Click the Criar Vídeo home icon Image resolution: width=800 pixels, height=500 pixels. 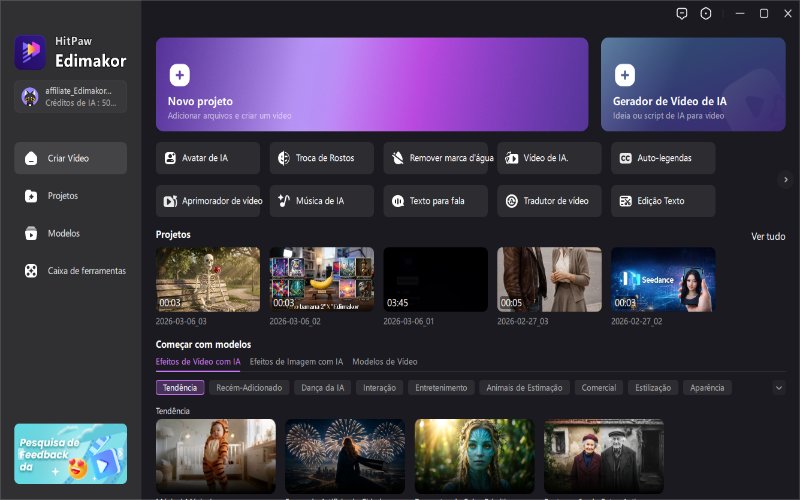[x=31, y=158]
